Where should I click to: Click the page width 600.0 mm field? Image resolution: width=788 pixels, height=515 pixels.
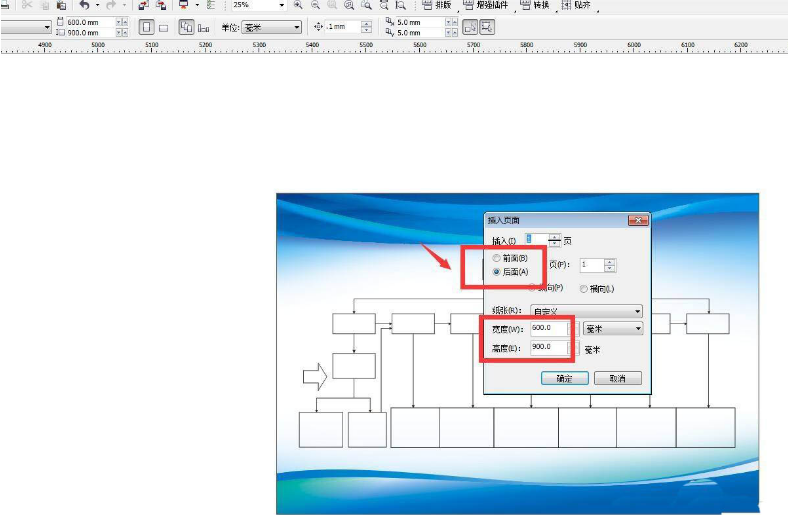point(90,22)
